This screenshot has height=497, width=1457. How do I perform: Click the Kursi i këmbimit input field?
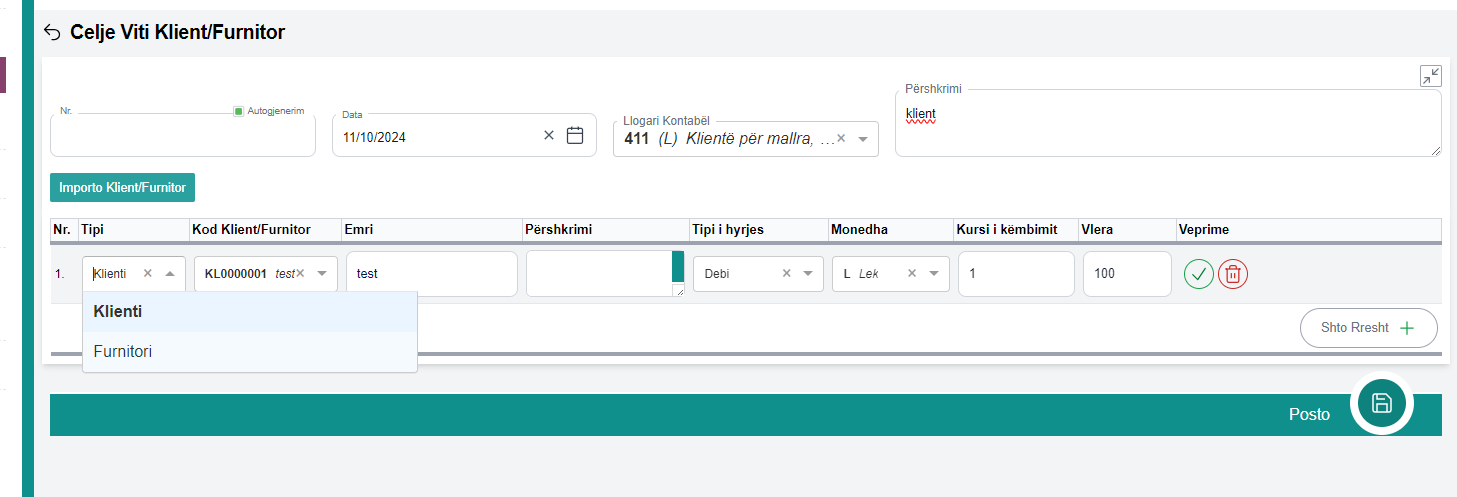(1016, 273)
